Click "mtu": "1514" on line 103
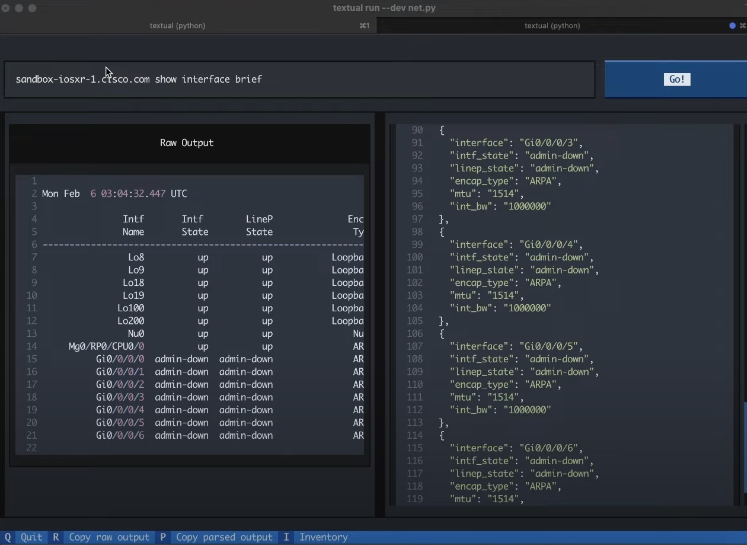747x545 pixels. [487, 295]
